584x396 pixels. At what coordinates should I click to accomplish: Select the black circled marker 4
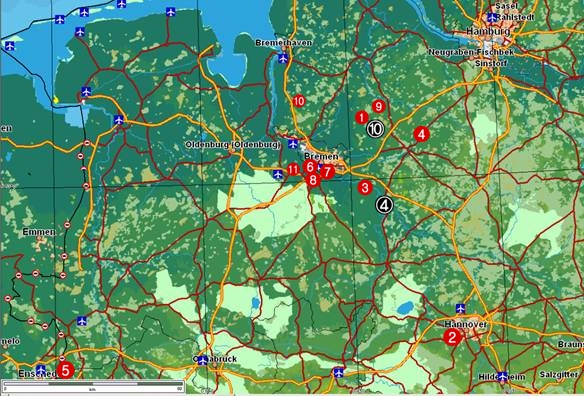point(384,205)
